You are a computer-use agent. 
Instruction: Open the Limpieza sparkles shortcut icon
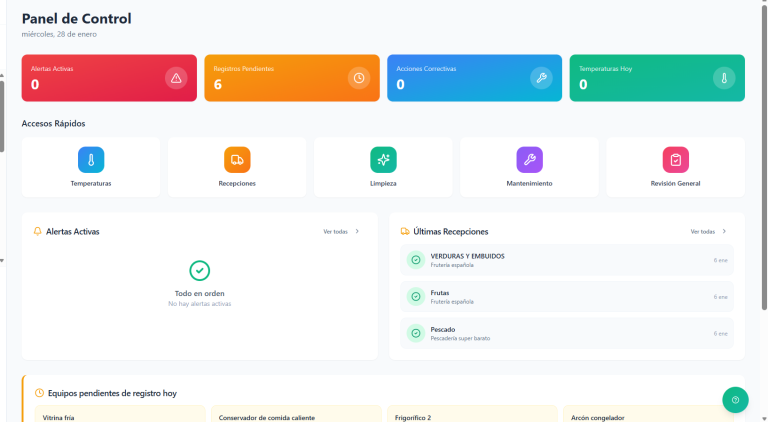(x=383, y=159)
